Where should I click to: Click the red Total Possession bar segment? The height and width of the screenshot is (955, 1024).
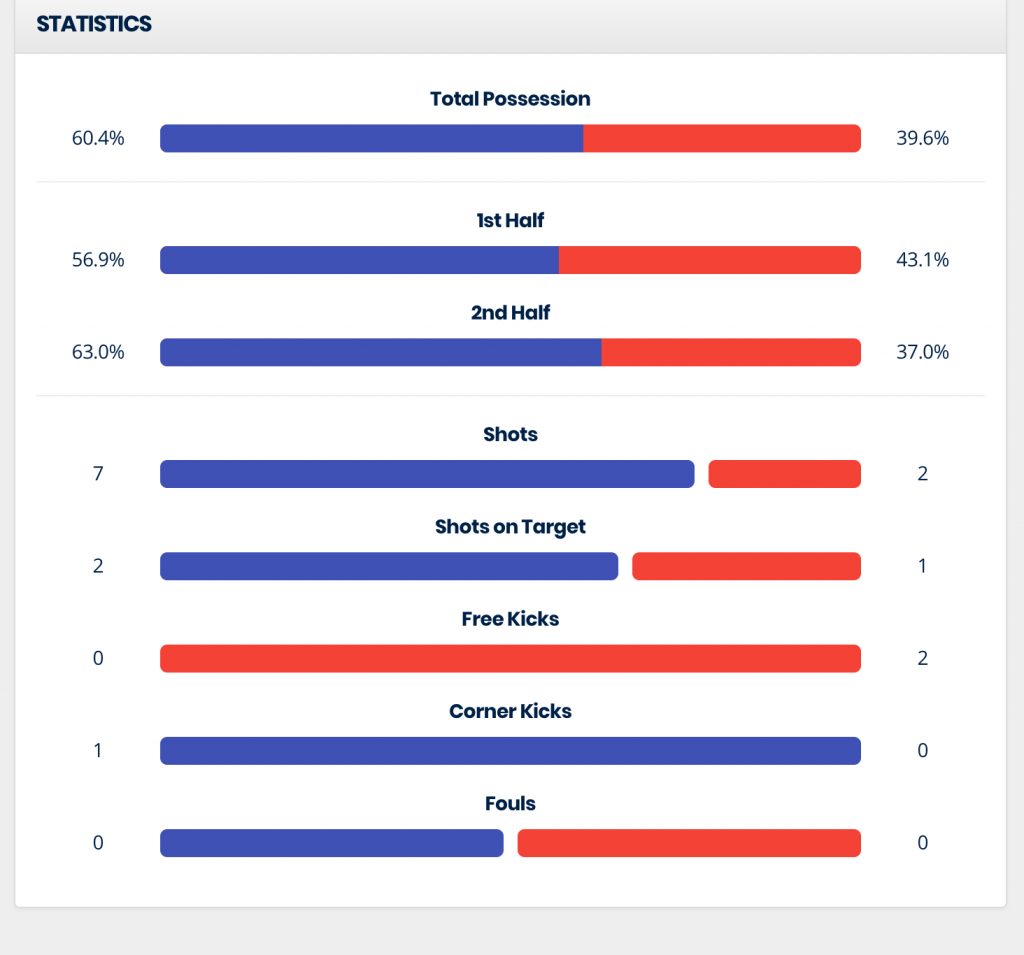(721, 138)
